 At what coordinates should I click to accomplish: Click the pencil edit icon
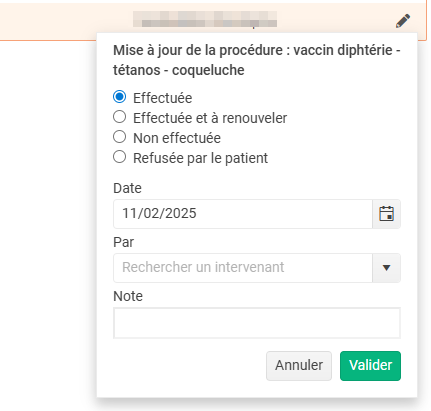(x=403, y=21)
